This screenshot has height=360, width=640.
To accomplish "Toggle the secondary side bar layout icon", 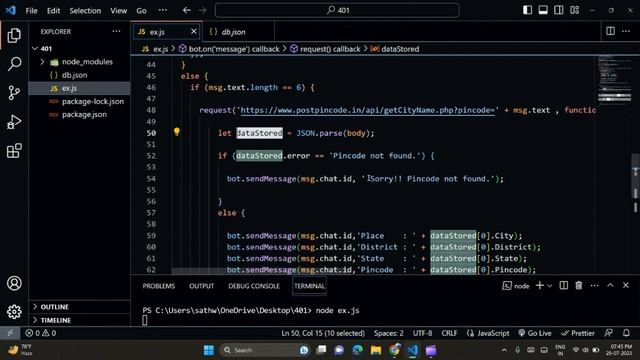I will 559,10.
